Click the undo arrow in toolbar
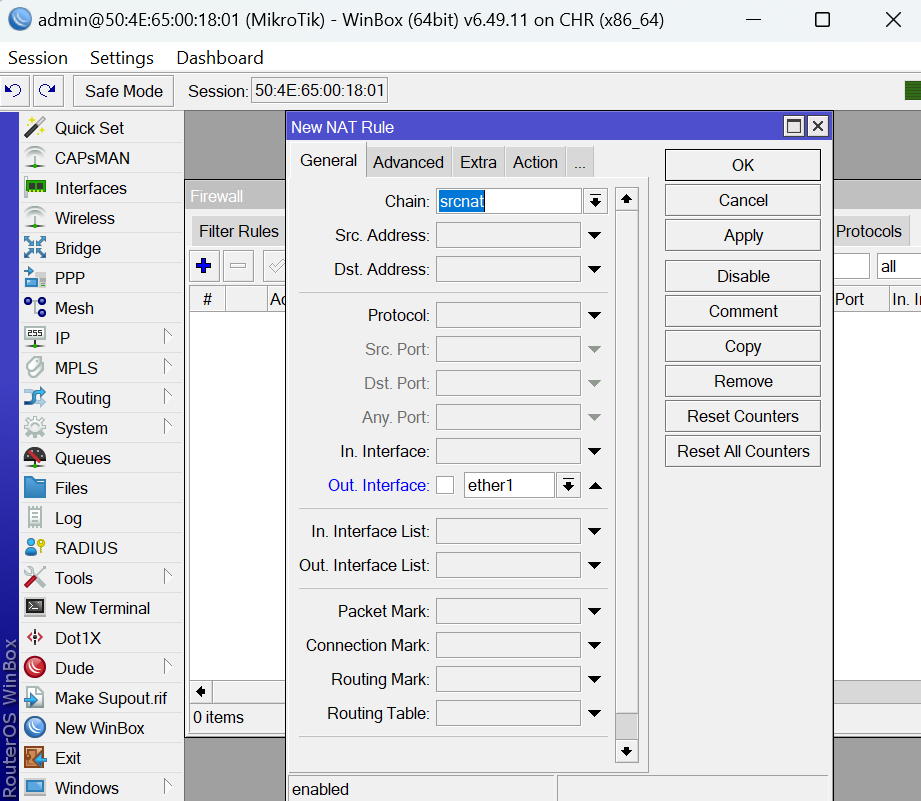The image size is (921, 801). pyautogui.click(x=14, y=90)
